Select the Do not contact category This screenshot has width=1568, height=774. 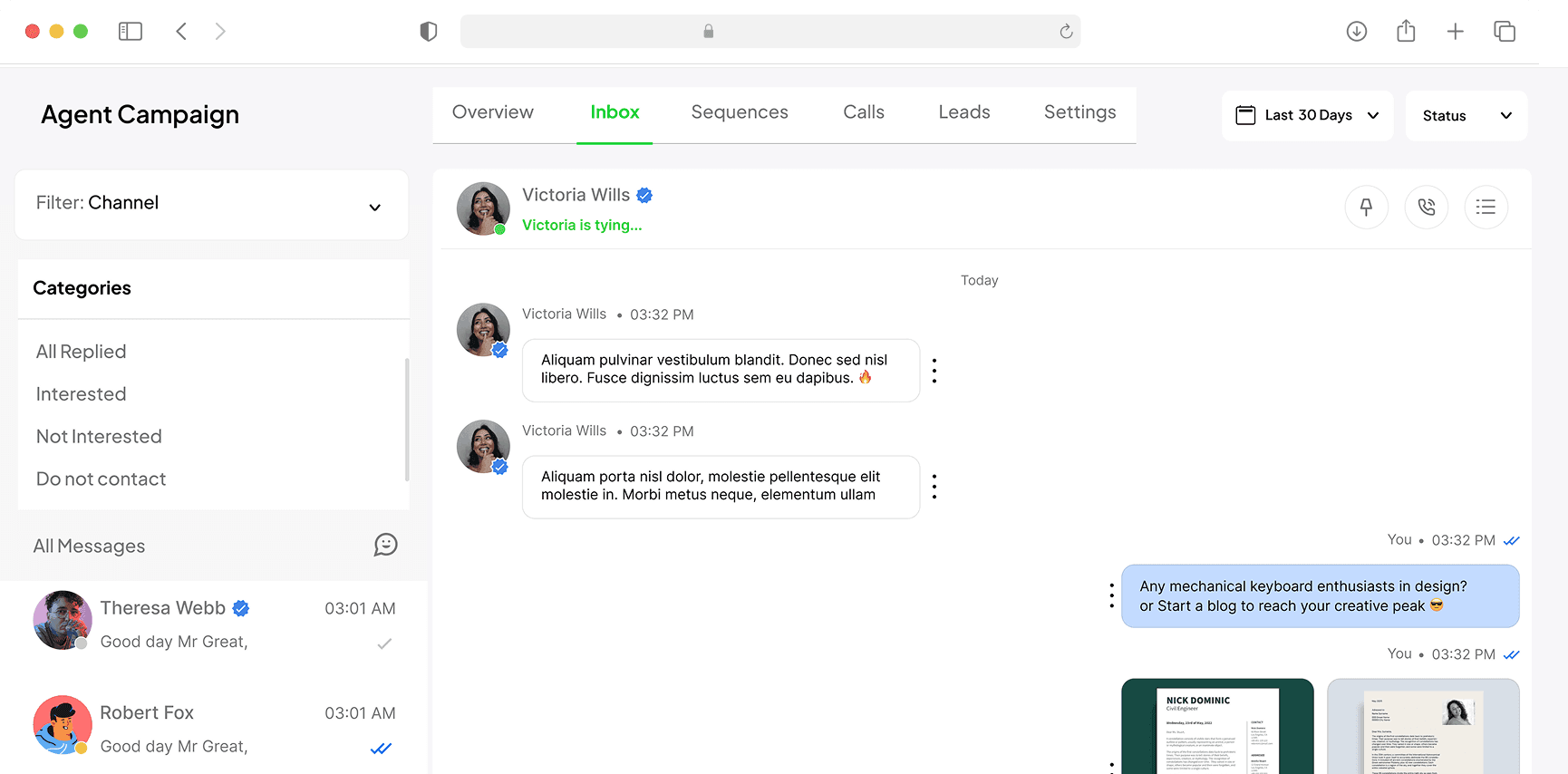tap(101, 479)
